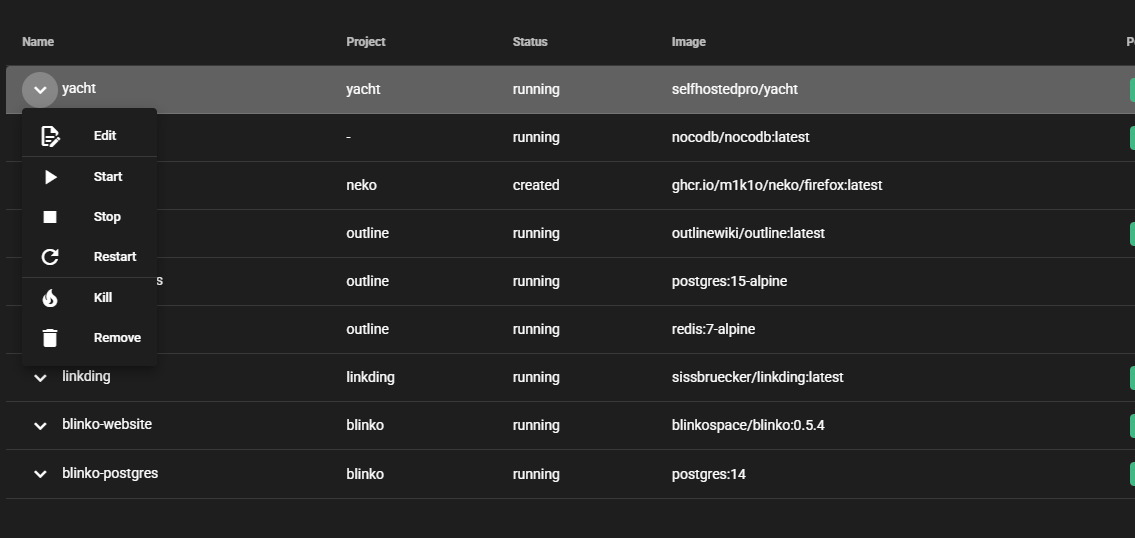Collapse the yacht row chevron

click(x=40, y=90)
